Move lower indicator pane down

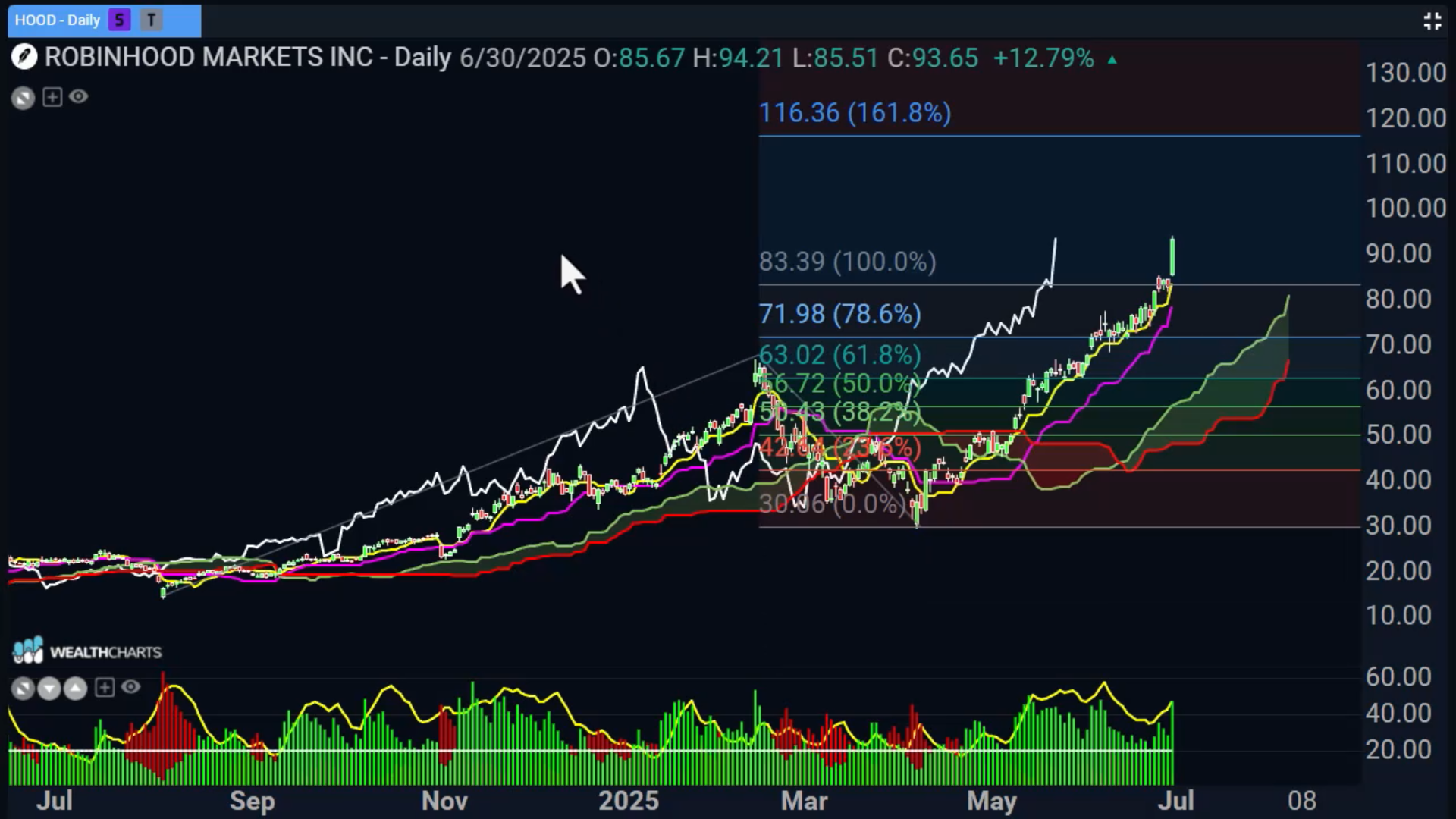(49, 689)
